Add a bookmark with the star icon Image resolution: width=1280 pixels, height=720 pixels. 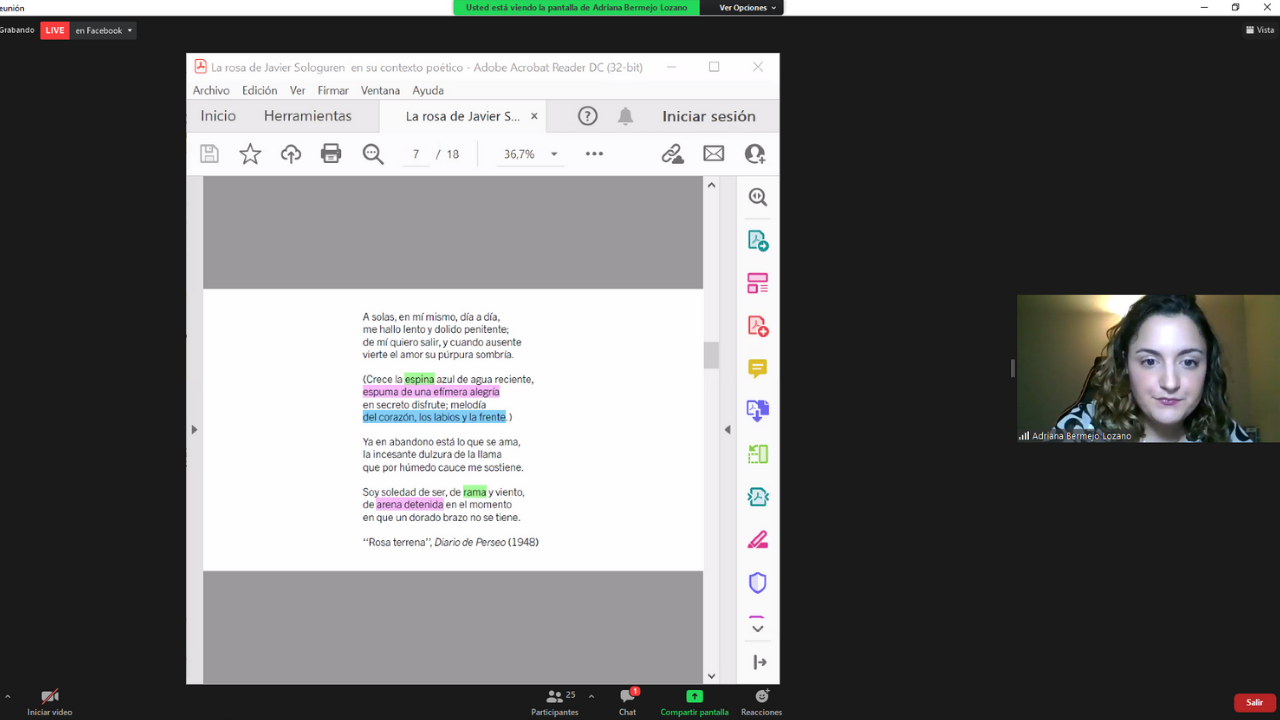[x=250, y=154]
